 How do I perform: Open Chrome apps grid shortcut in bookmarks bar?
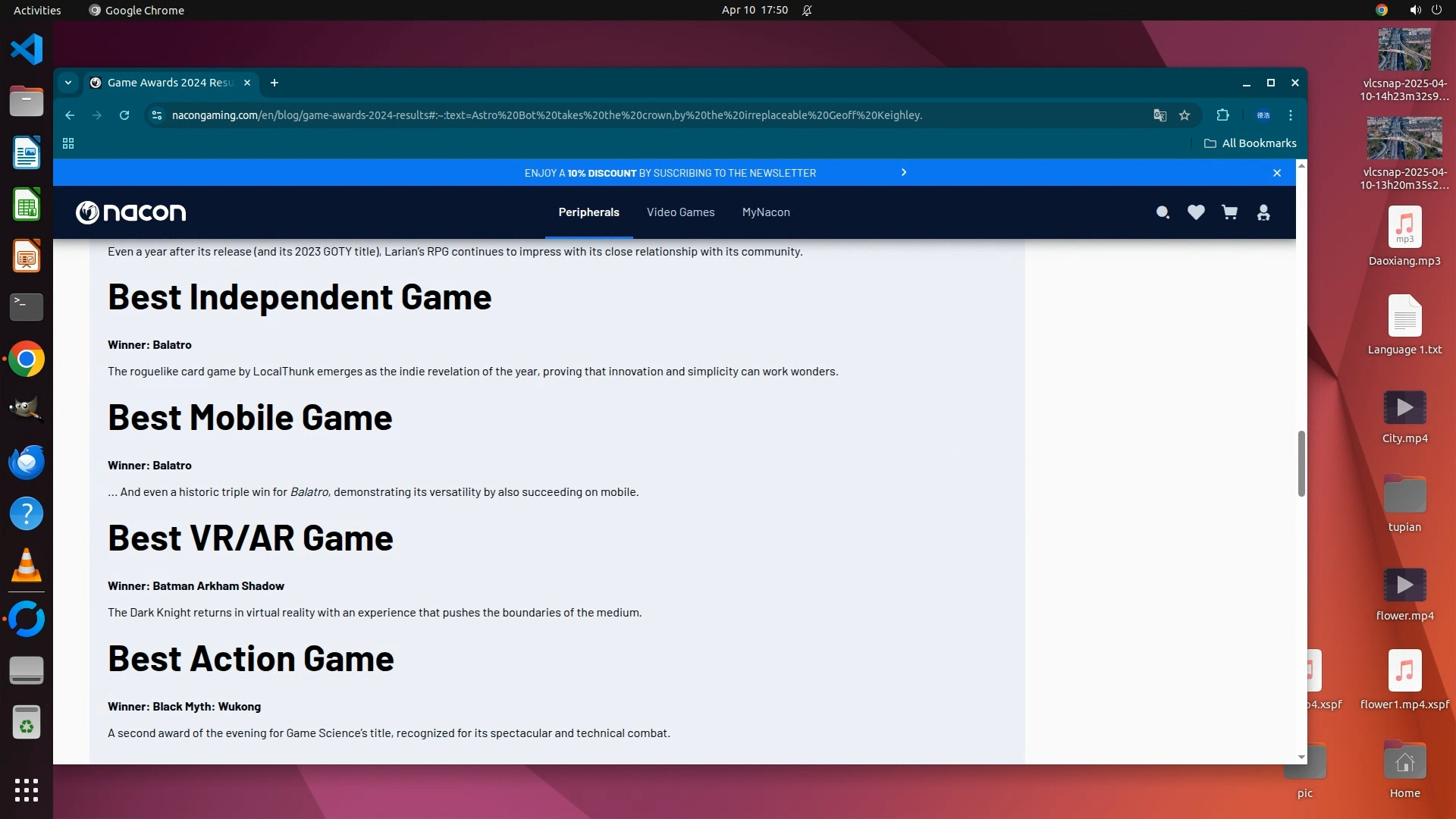click(x=68, y=143)
